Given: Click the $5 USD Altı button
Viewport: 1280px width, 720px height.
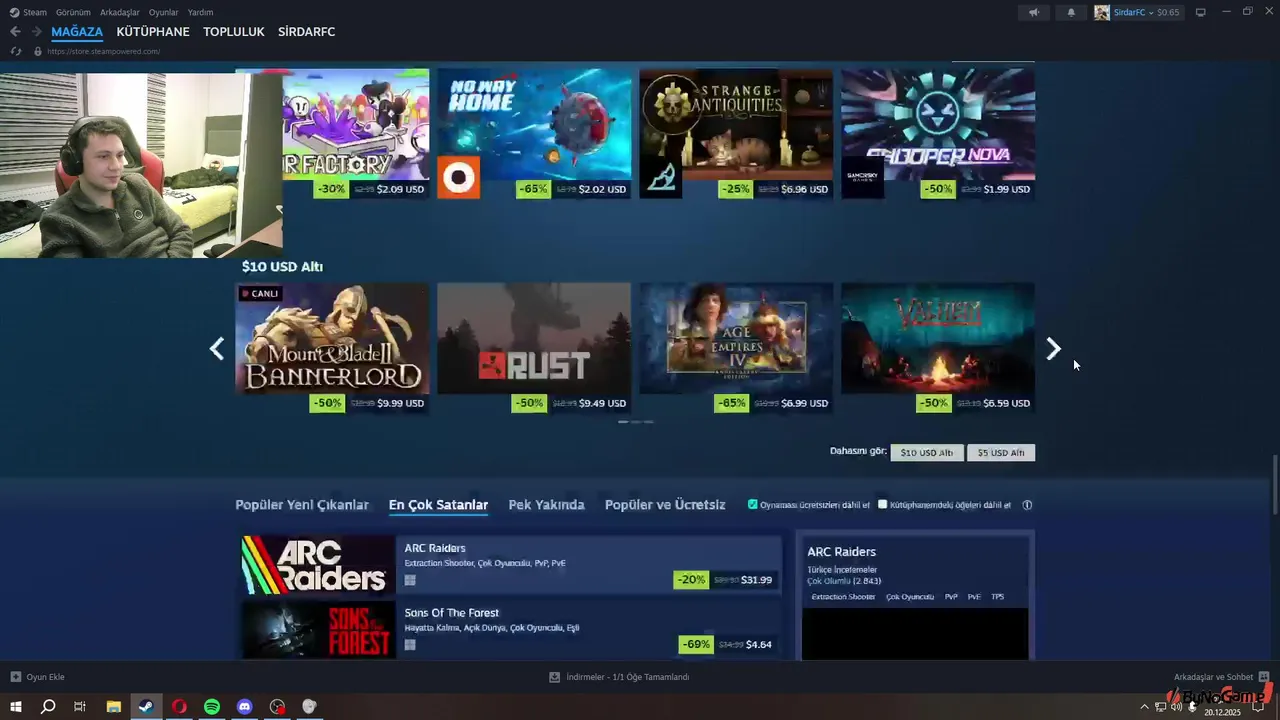Looking at the screenshot, I should [1001, 453].
